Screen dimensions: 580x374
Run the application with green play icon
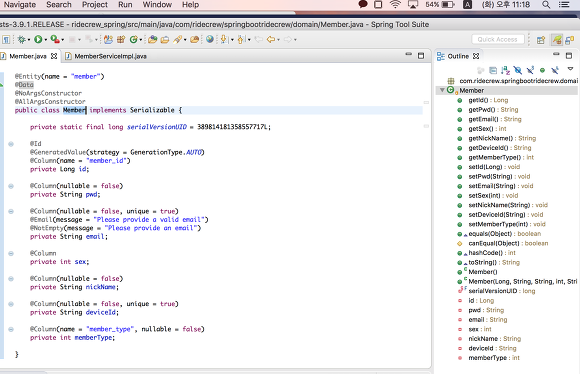(38, 39)
